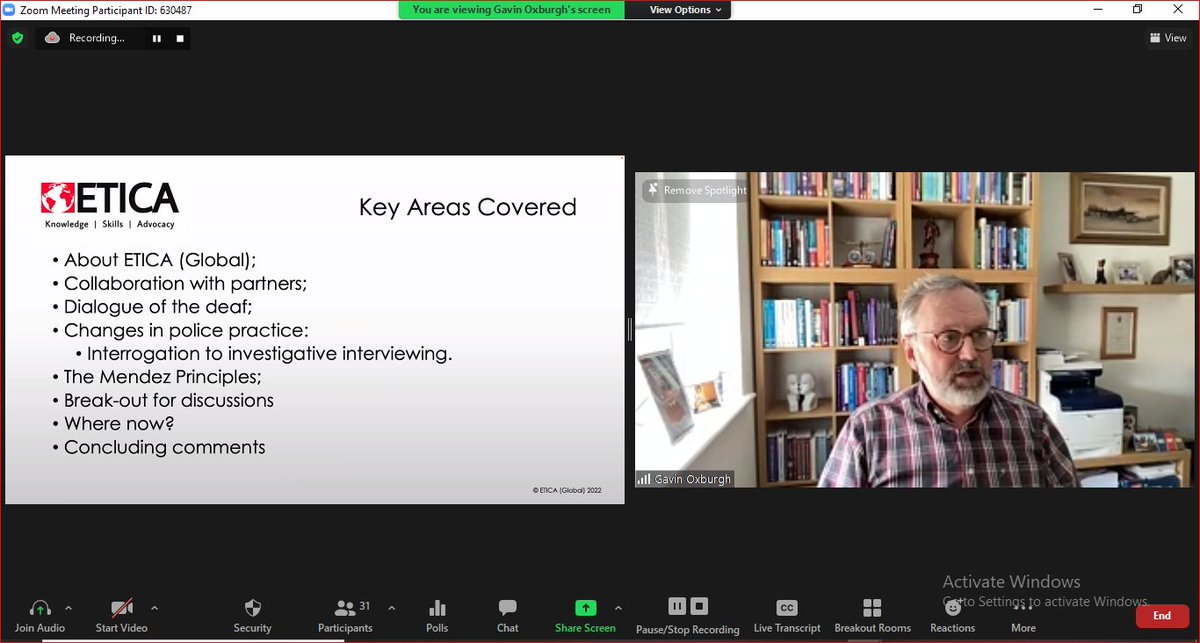Open View Options dropdown in sharing banner
This screenshot has height=643, width=1200.
[686, 10]
